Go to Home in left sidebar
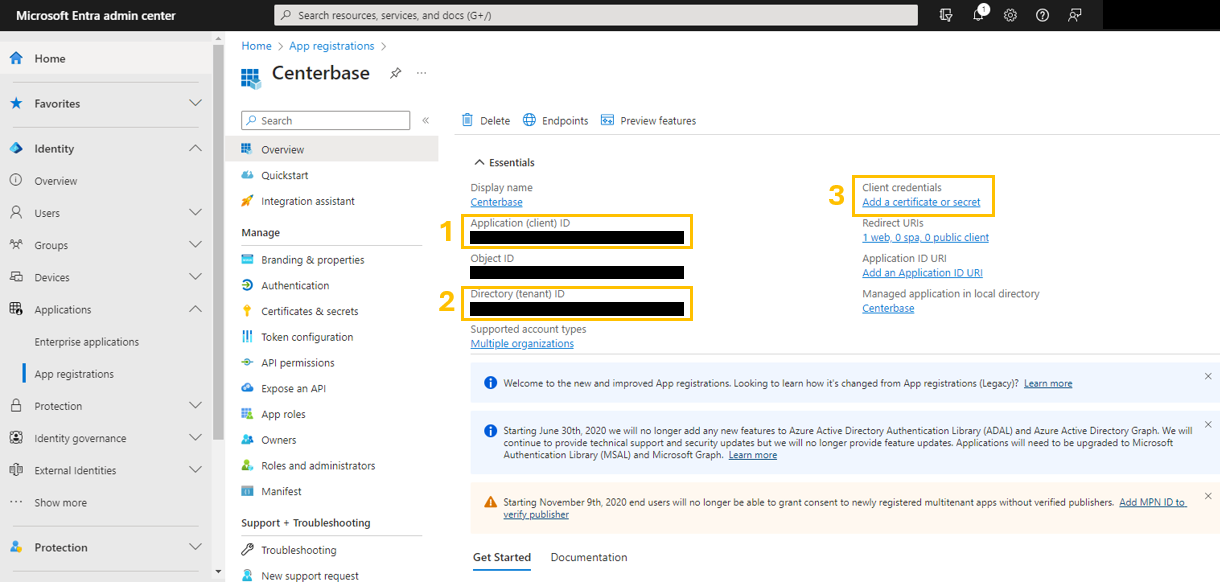Image resolution: width=1220 pixels, height=582 pixels. 105,58
